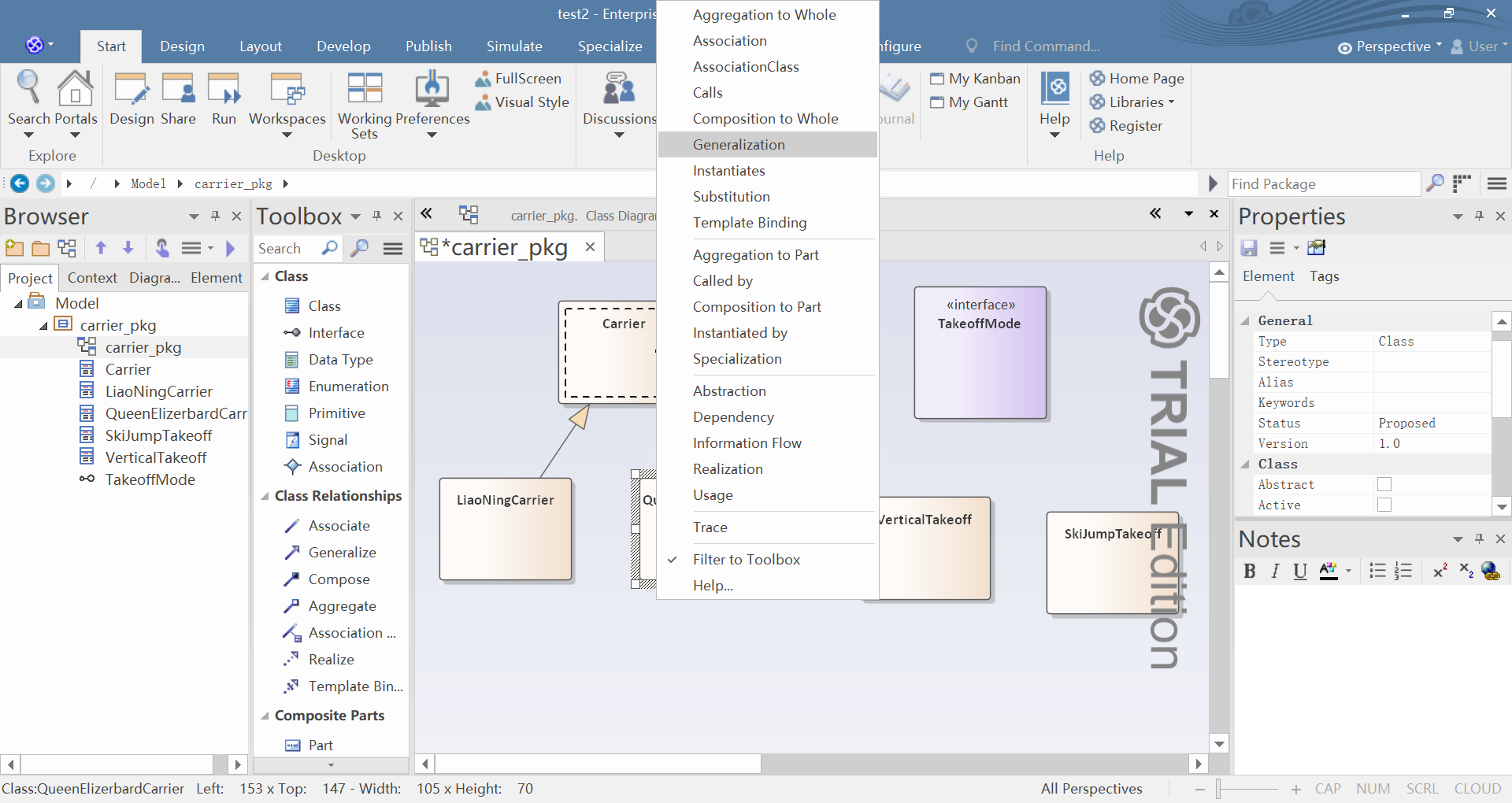Click the bulleted list icon in Notes

pos(1377,571)
